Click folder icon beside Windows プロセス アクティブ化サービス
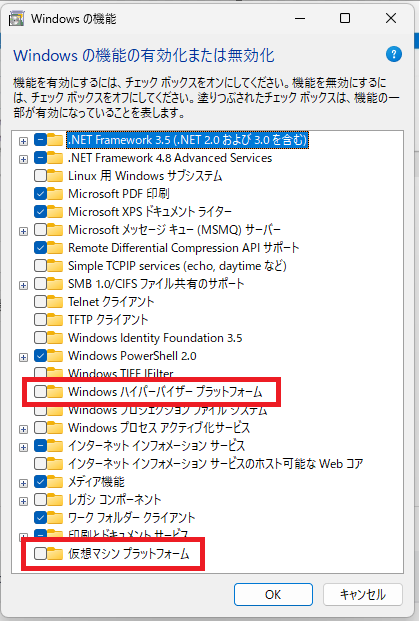Image resolution: width=420 pixels, height=621 pixels. (55, 428)
